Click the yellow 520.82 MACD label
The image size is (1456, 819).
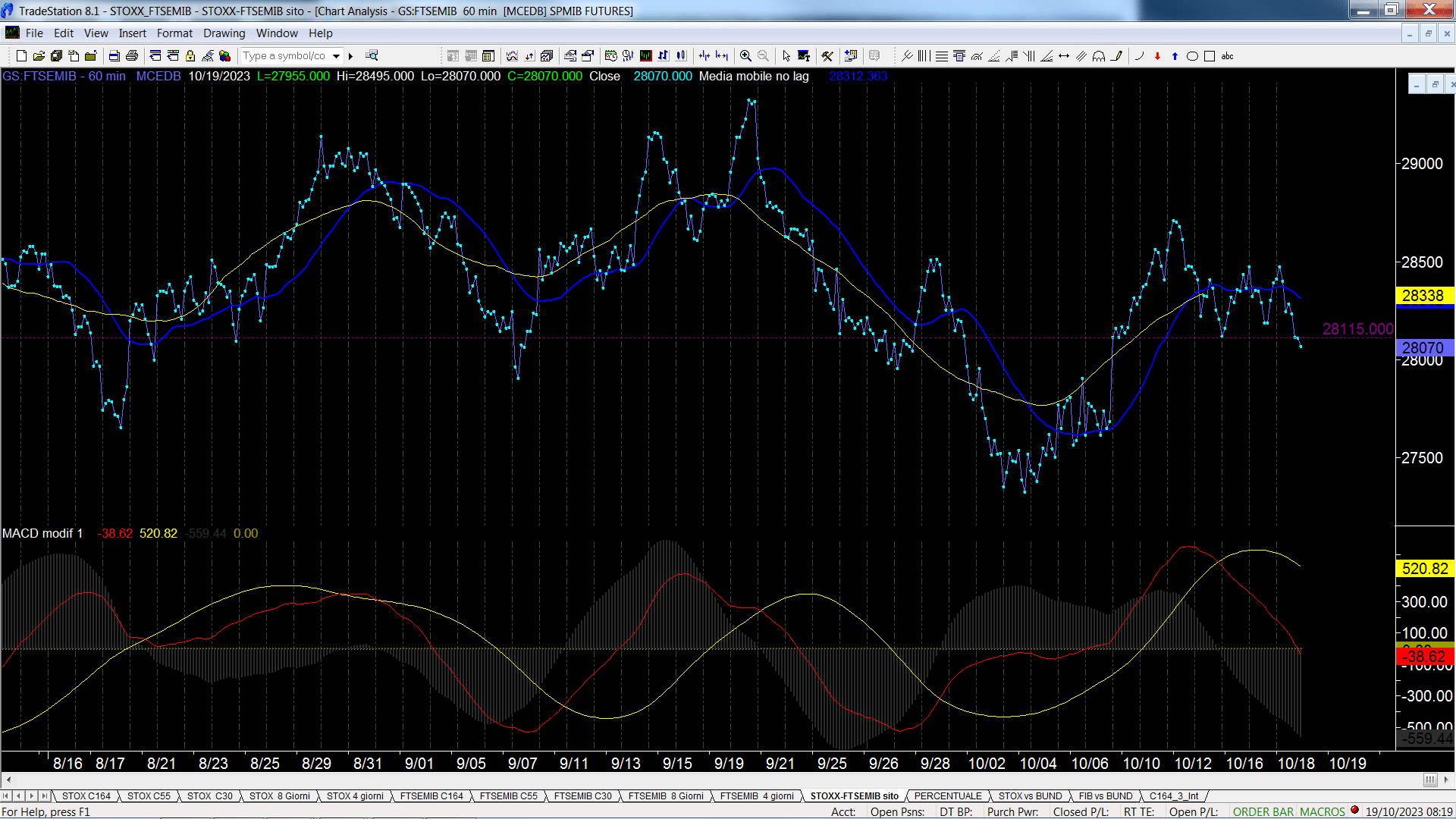click(x=1424, y=569)
